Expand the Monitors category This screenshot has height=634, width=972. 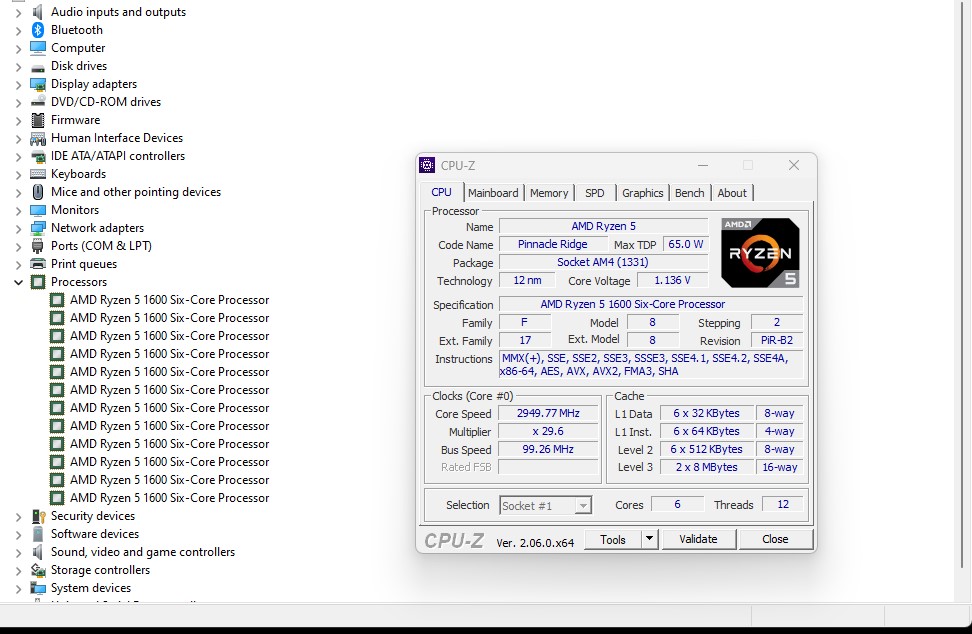click(18, 210)
